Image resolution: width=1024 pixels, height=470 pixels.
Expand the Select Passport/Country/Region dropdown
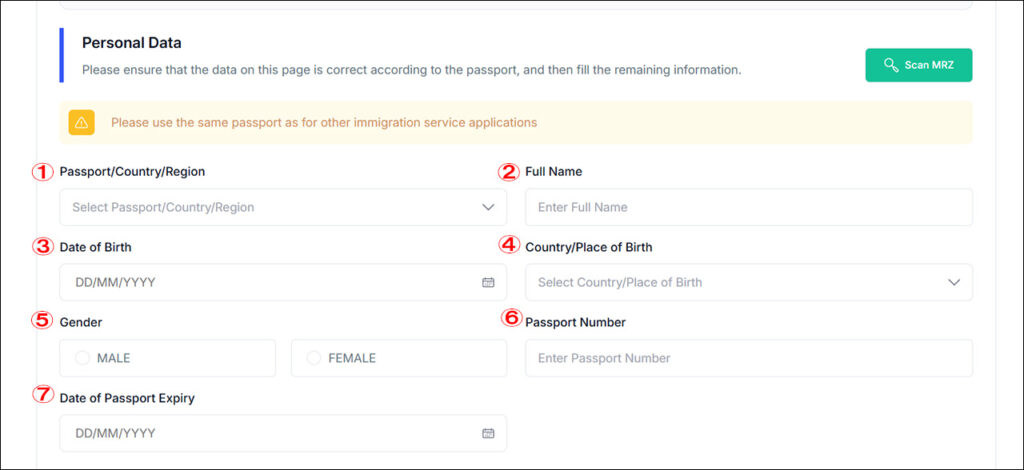[283, 208]
